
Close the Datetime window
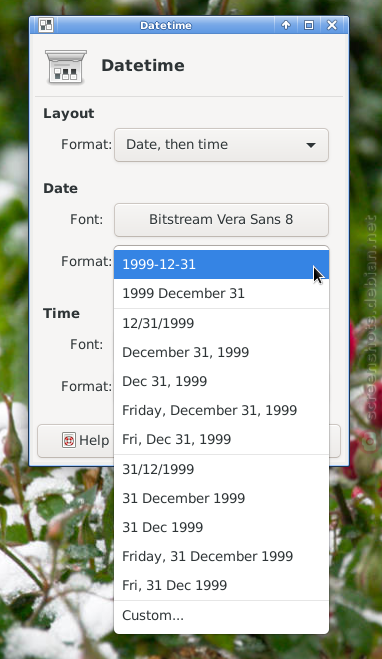332,25
